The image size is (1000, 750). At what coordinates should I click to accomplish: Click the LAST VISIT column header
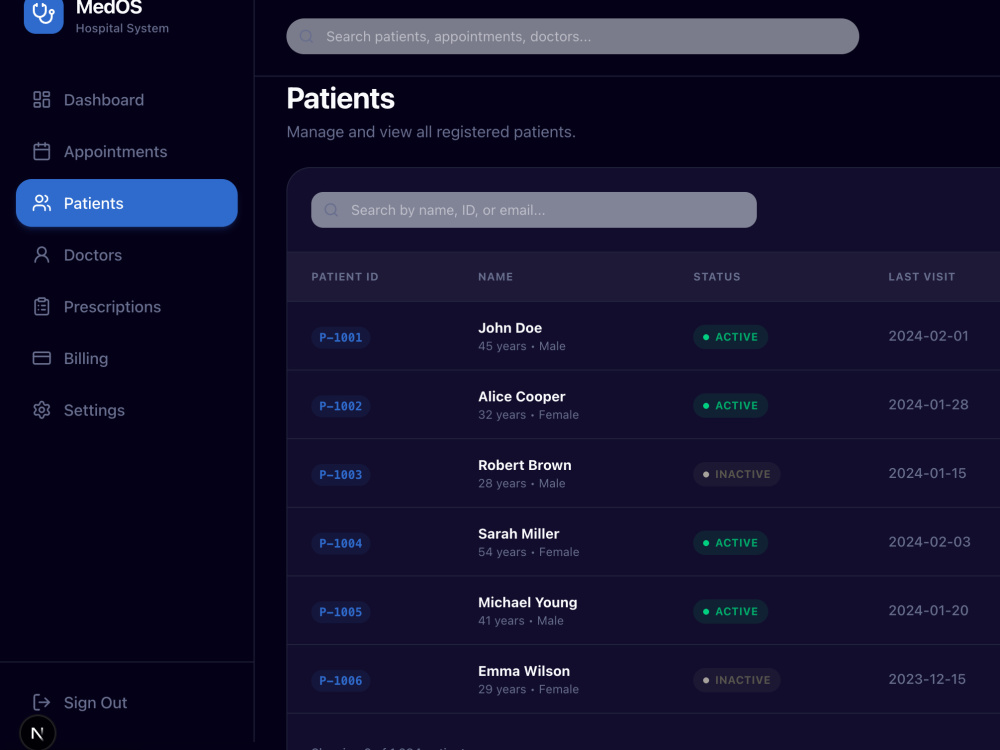pyautogui.click(x=922, y=277)
